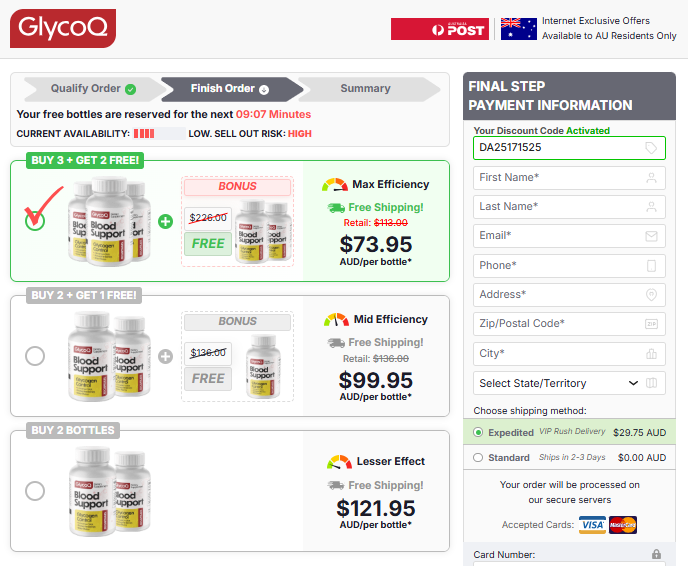
Task: Select the Buy 2 Bottles option
Action: [35, 490]
